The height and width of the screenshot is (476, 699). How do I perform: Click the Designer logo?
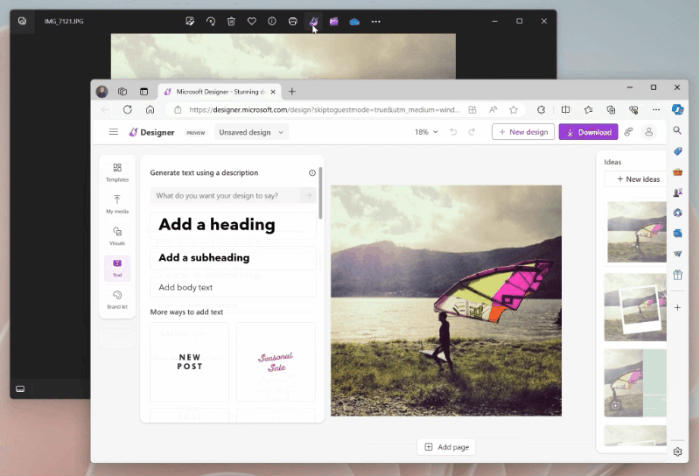pos(152,132)
